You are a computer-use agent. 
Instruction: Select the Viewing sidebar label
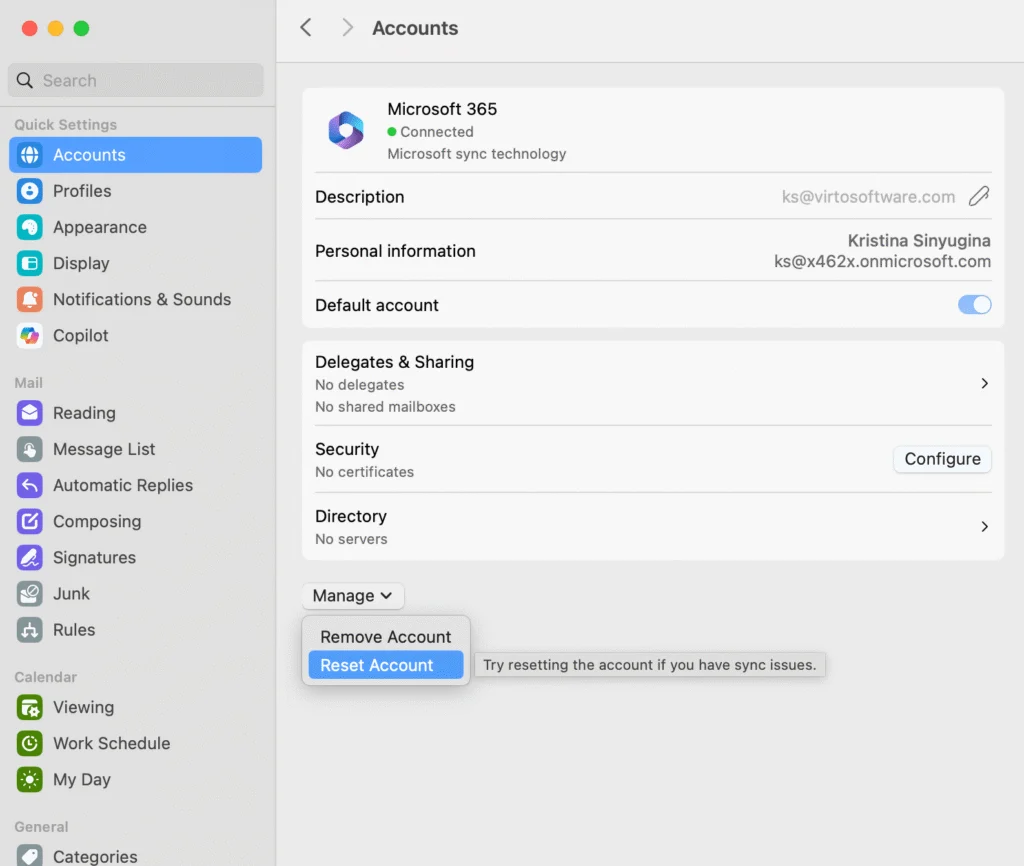tap(84, 707)
